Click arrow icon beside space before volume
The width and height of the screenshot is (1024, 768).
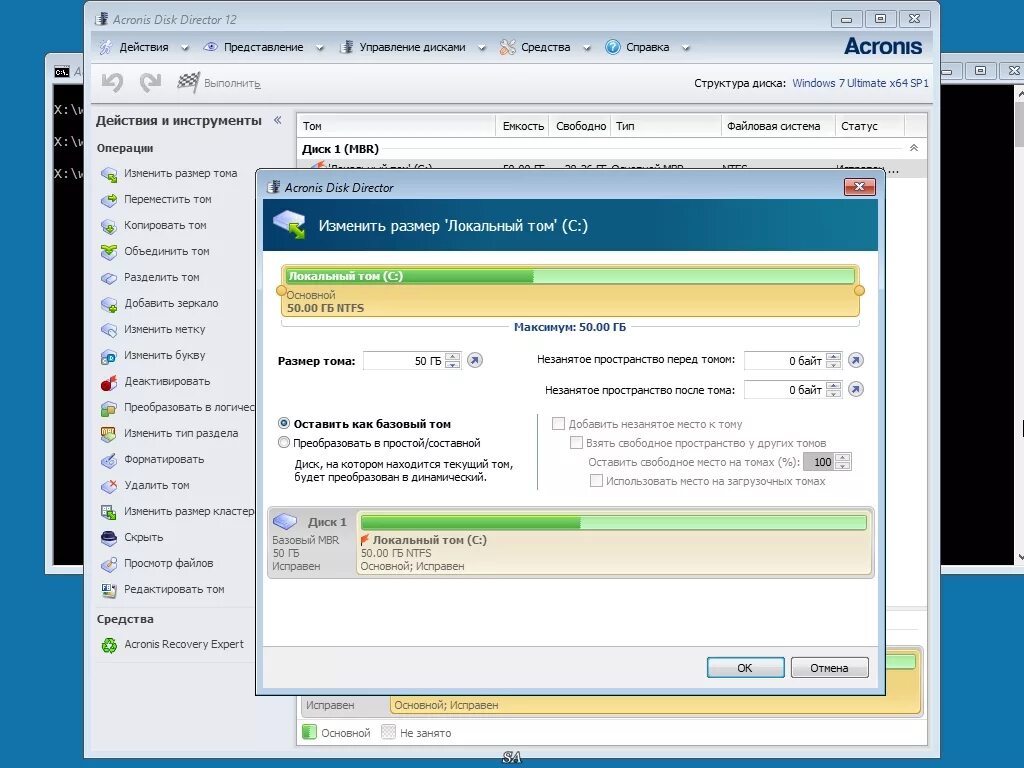click(856, 360)
